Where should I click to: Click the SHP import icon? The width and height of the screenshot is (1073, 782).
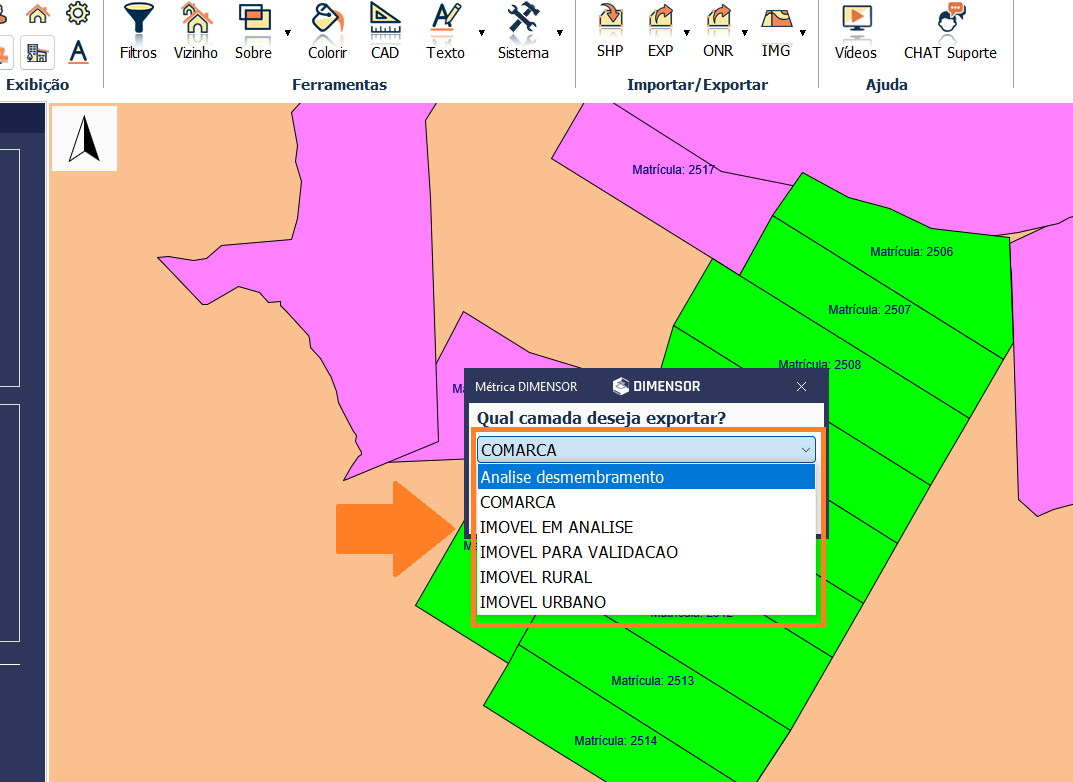610,30
